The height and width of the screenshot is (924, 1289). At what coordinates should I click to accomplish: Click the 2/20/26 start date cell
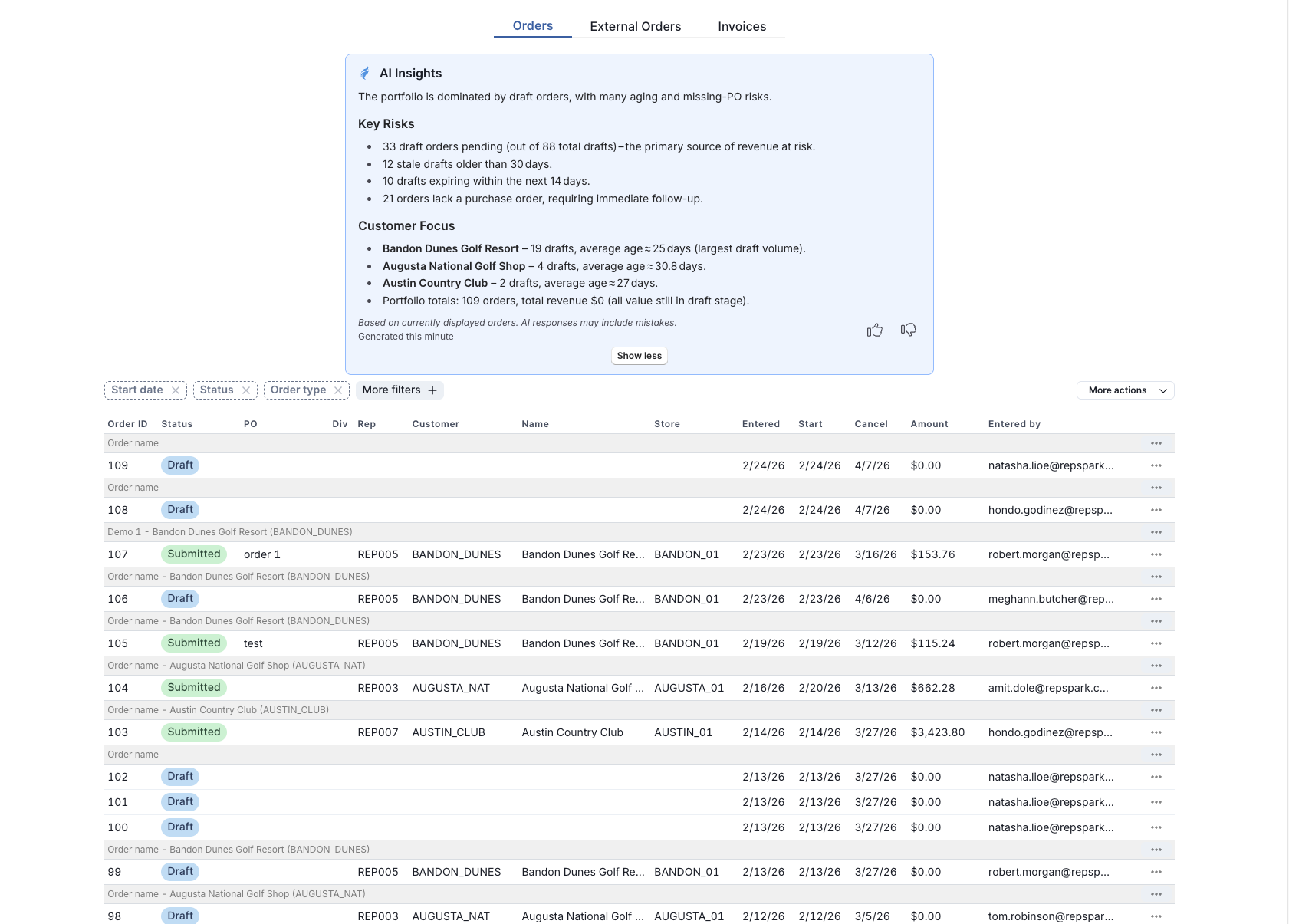coord(819,688)
